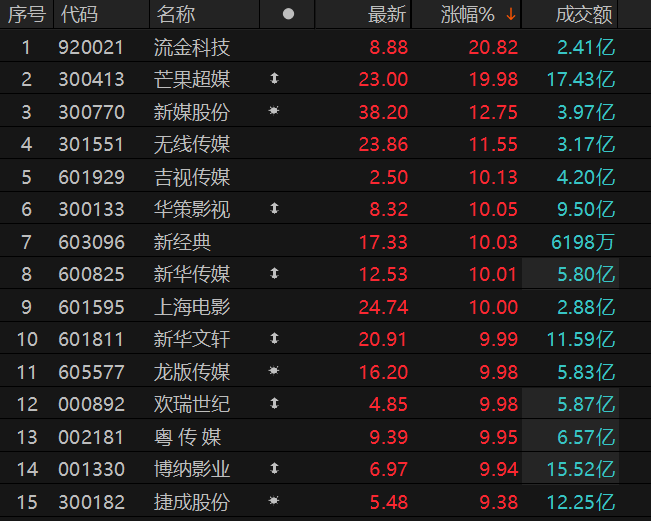Click stock code 601811

click(91, 340)
